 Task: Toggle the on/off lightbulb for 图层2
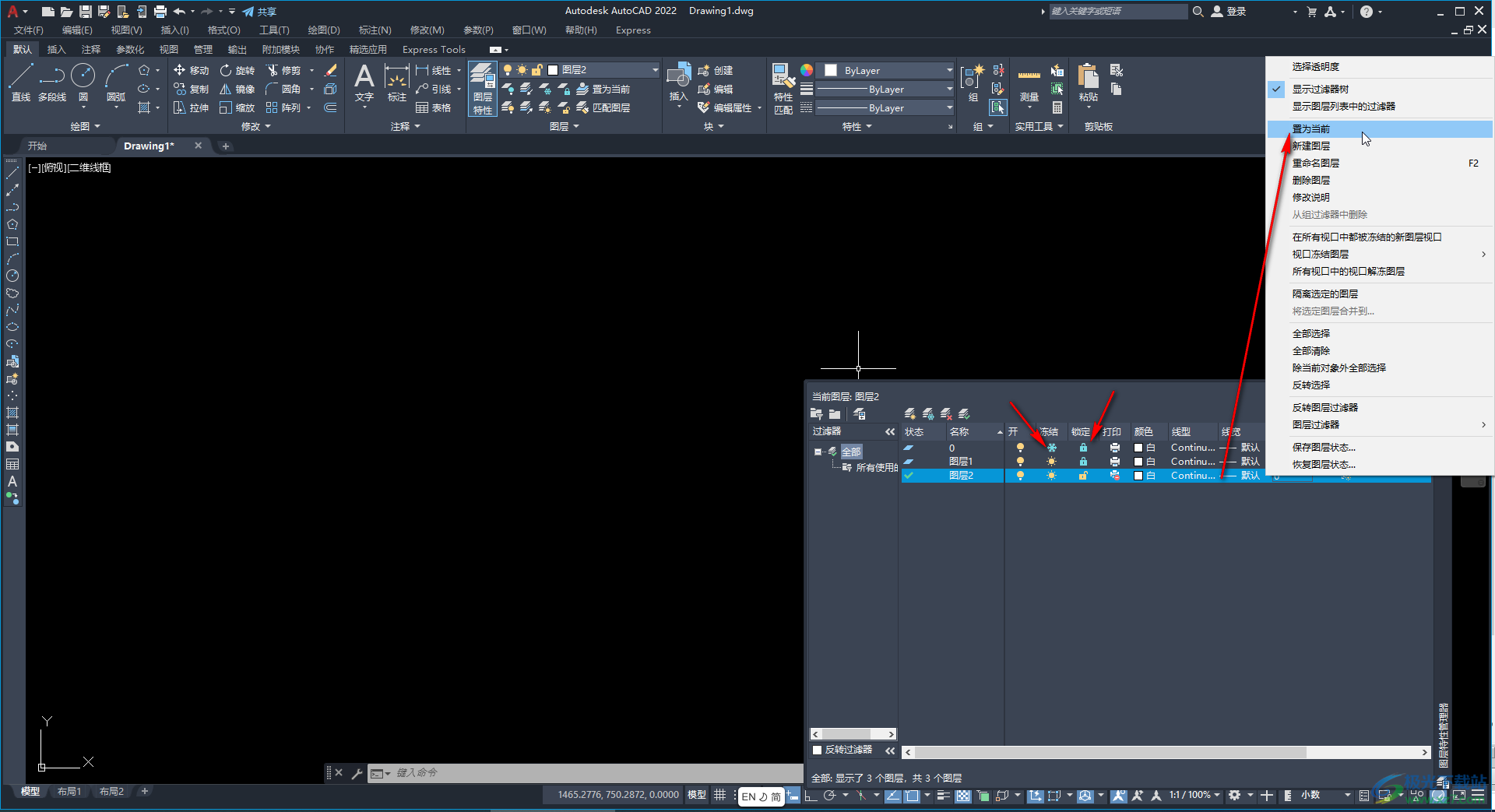[1020, 476]
